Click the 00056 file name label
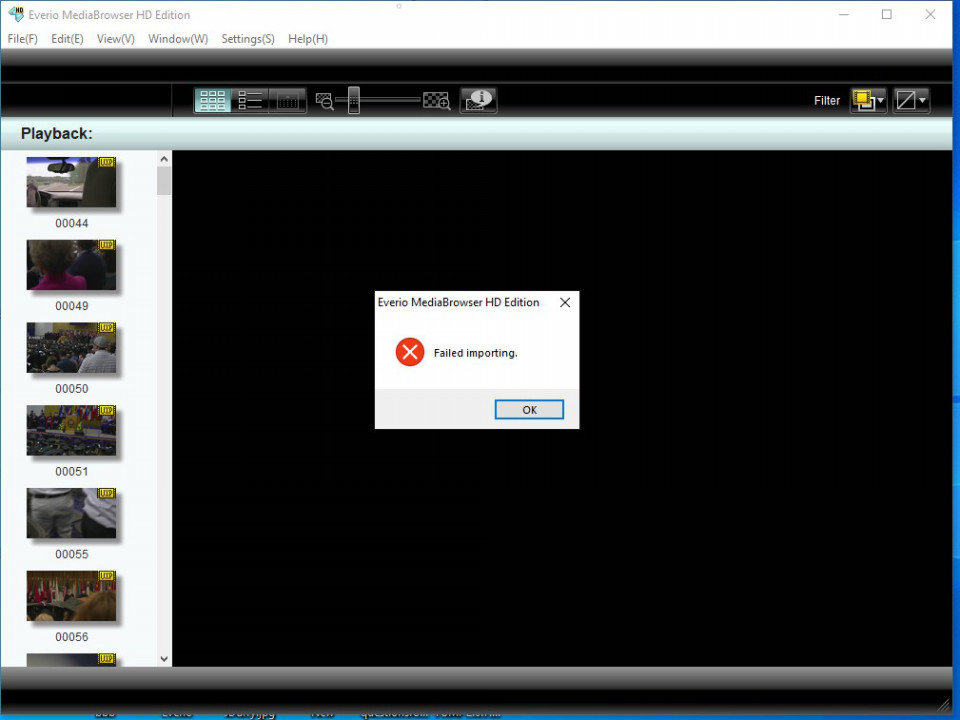Viewport: 960px width, 720px height. [72, 637]
